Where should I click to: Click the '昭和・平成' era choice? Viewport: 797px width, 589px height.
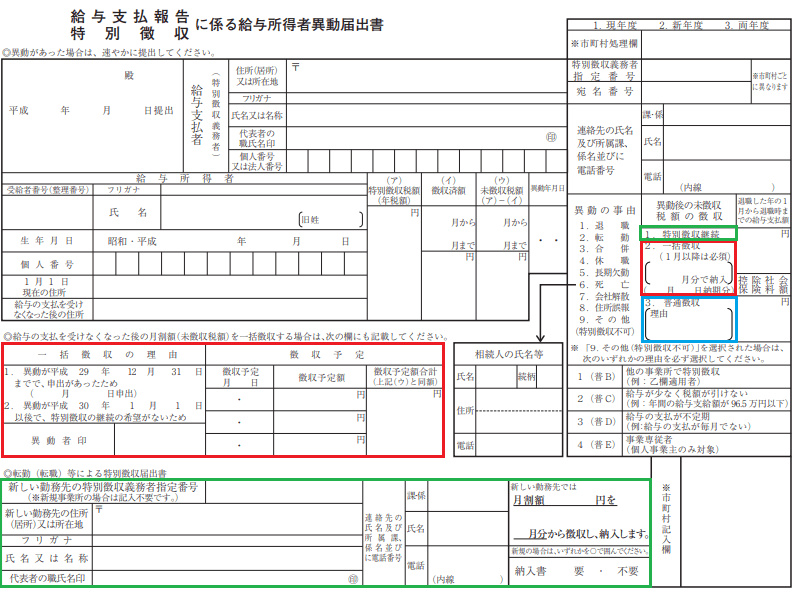tap(132, 241)
